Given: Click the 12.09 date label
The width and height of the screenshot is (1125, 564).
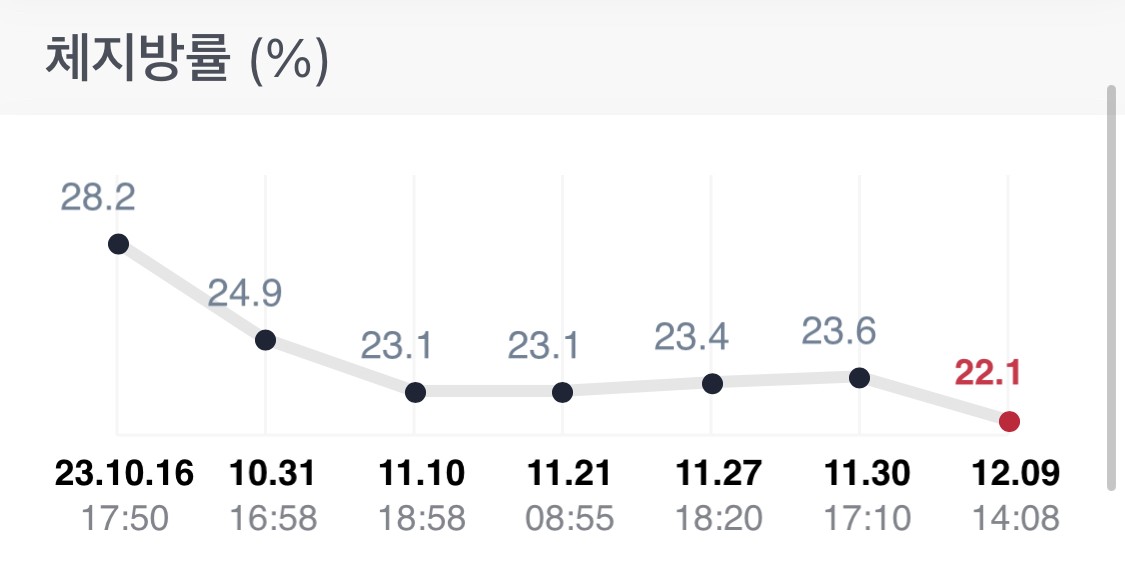Looking at the screenshot, I should tap(1016, 473).
